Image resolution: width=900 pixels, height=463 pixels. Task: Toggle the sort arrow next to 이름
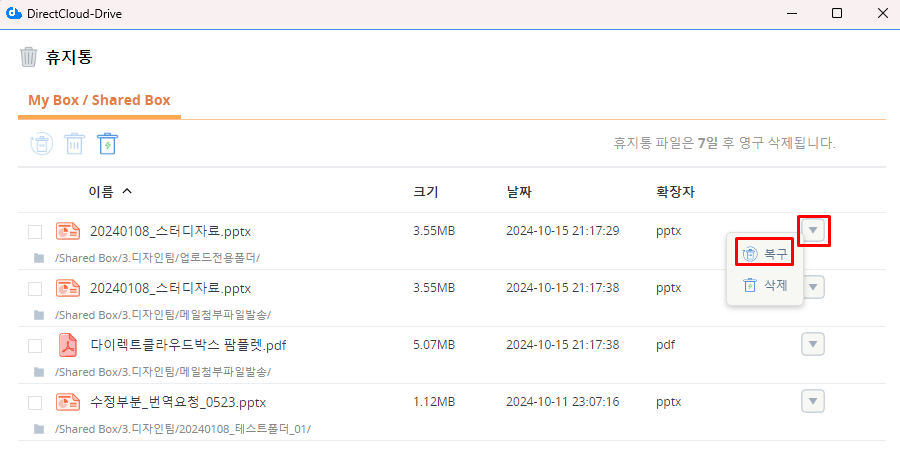tap(126, 191)
